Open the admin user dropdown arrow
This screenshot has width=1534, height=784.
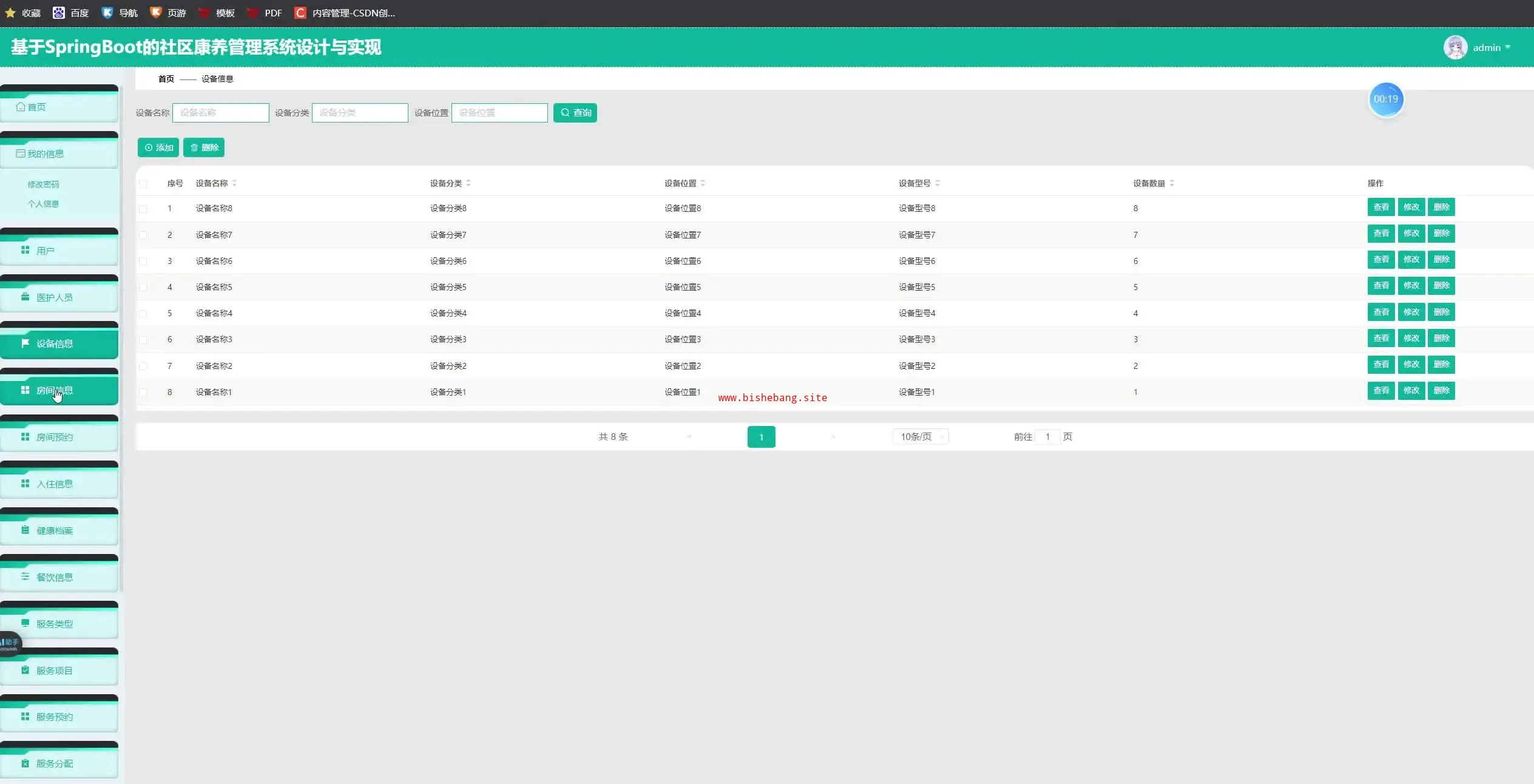1508,47
